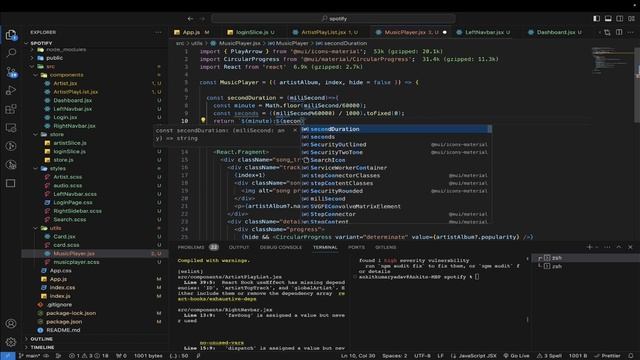Select the 'milliSecond' autocomplete suggestion
The width and height of the screenshot is (640, 360).
tap(396, 199)
